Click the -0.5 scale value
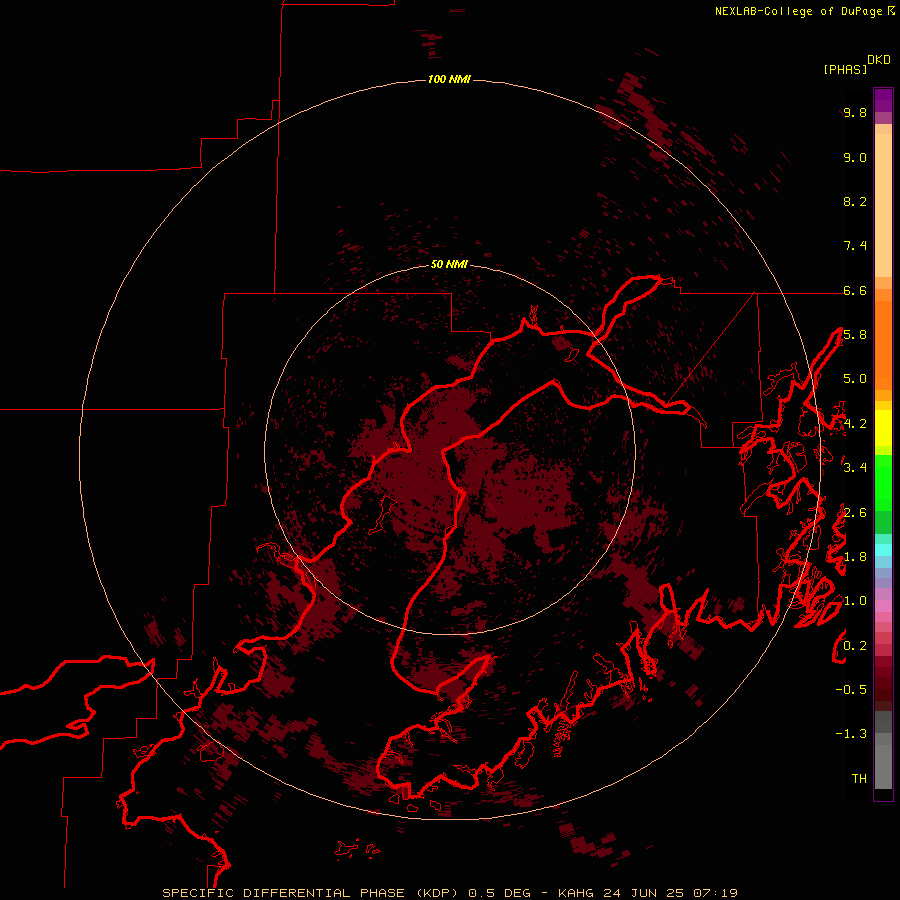The height and width of the screenshot is (900, 900). point(851,690)
